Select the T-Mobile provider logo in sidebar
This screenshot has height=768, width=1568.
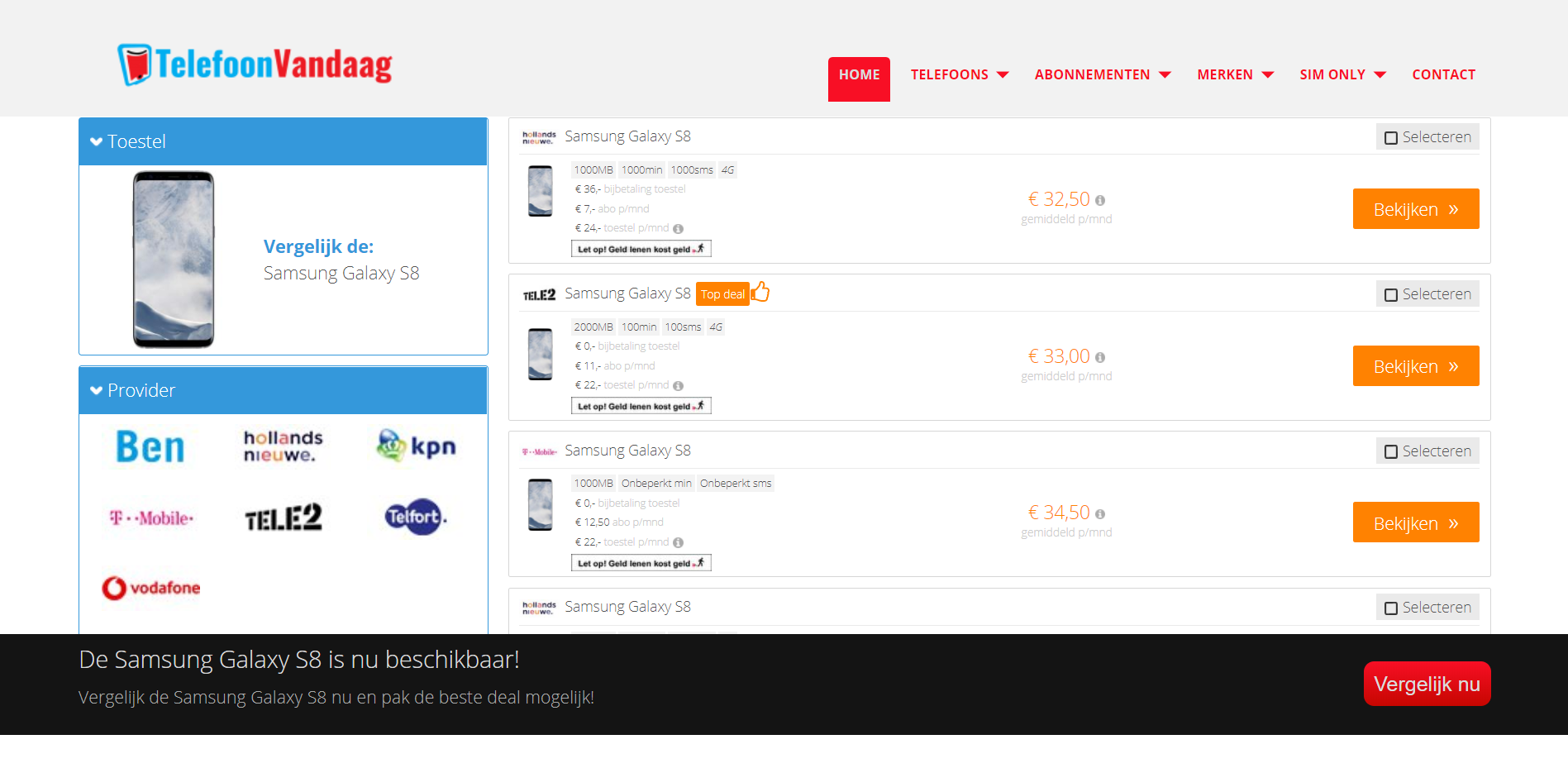151,518
